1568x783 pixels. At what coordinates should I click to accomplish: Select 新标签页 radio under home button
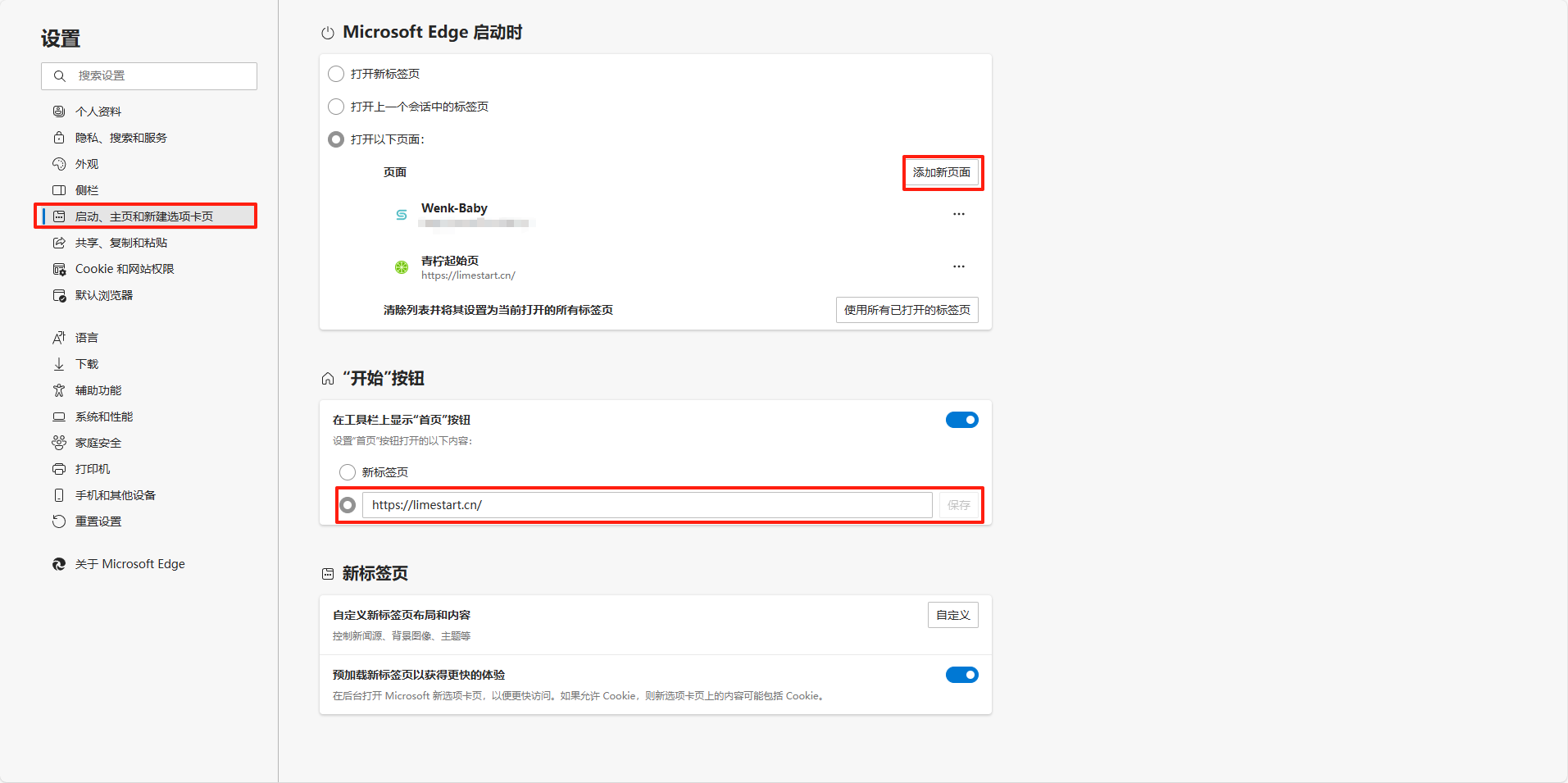(348, 472)
